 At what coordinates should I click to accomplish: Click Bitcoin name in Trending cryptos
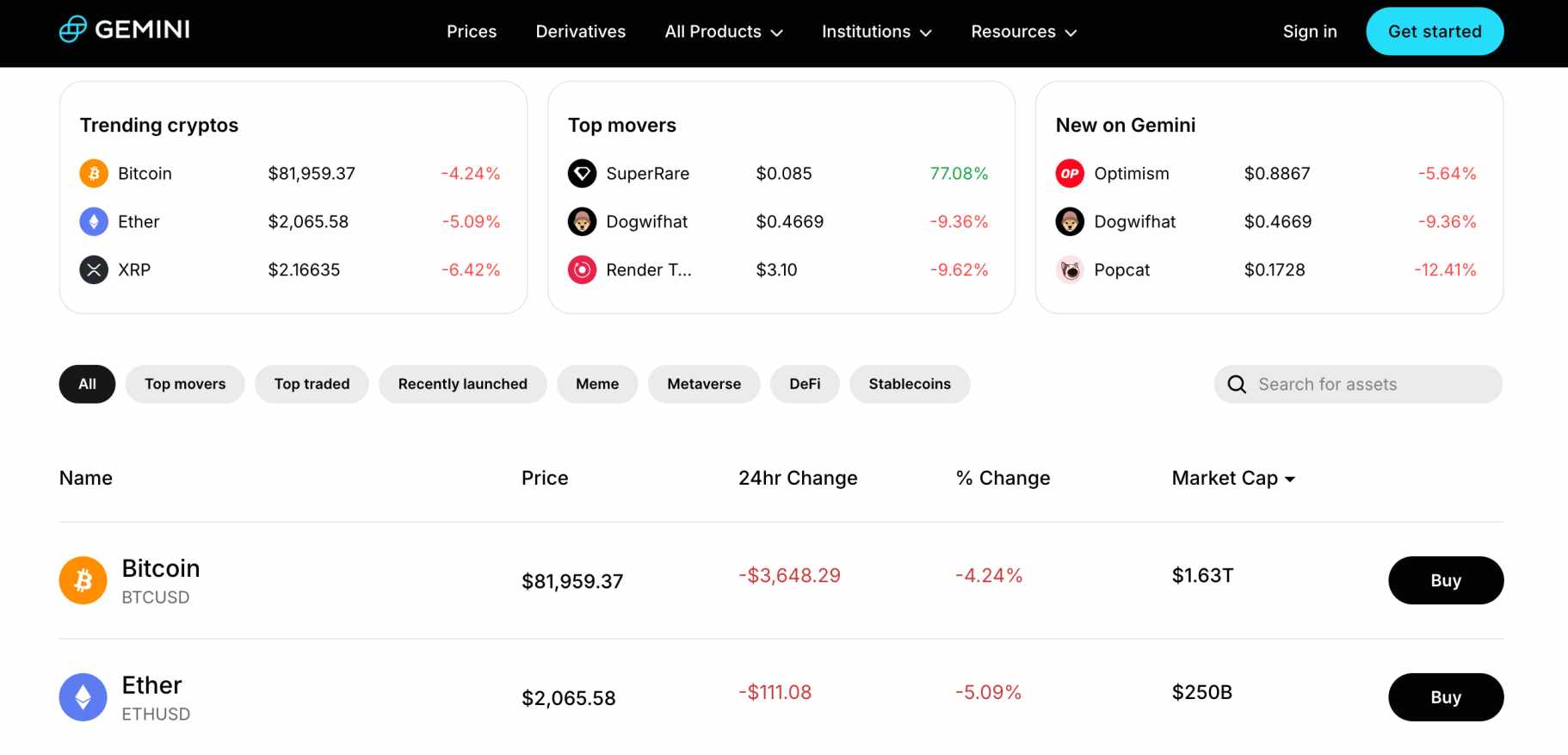(145, 174)
